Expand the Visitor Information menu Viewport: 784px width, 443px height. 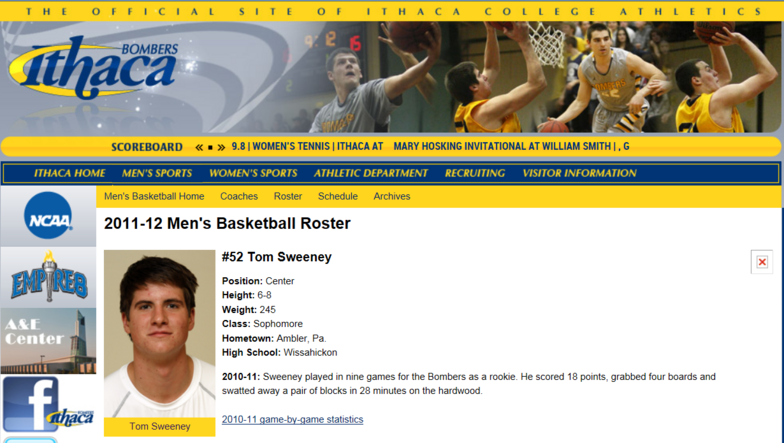tap(580, 173)
